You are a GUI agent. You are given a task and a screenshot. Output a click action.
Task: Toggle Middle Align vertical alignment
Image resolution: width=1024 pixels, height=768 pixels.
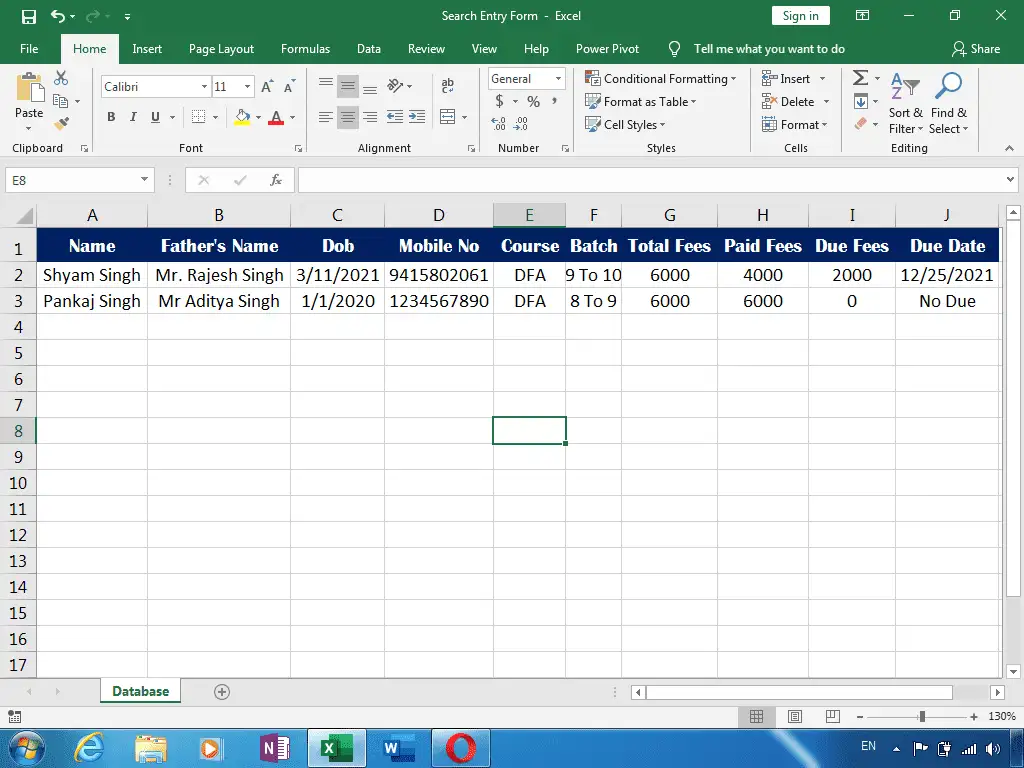[347, 86]
